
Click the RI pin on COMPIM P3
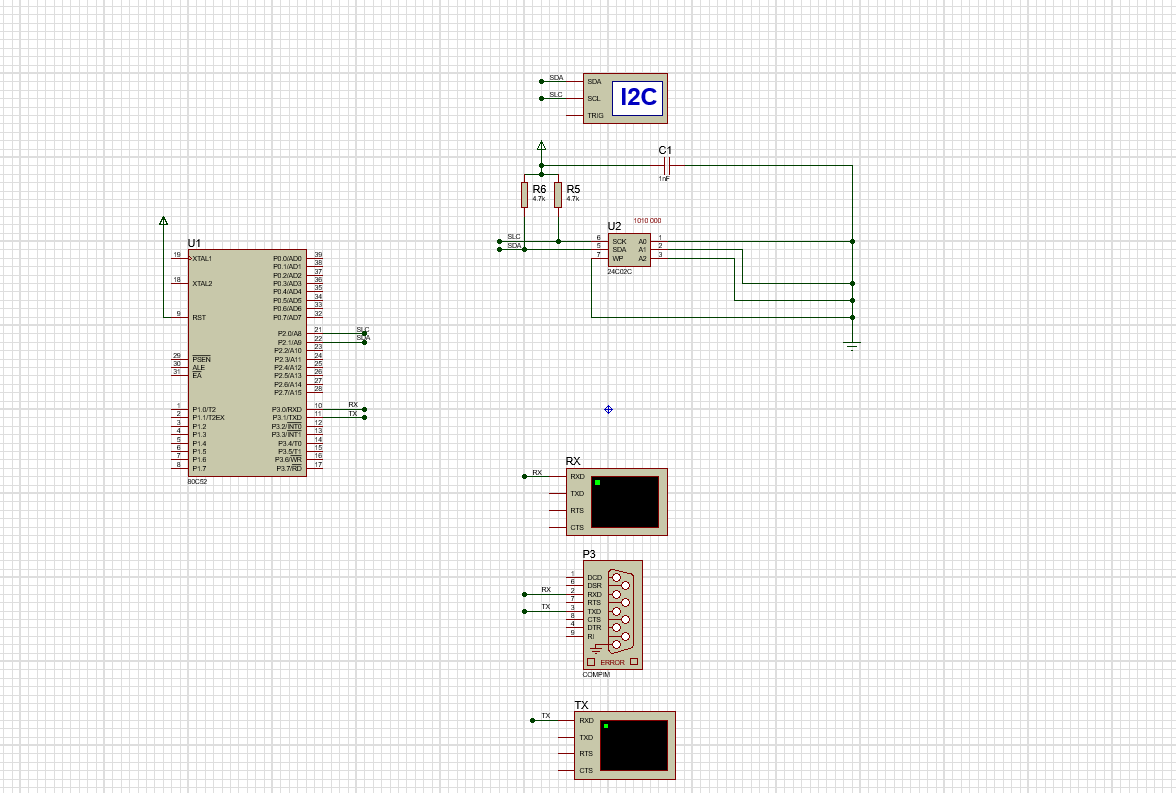590,636
